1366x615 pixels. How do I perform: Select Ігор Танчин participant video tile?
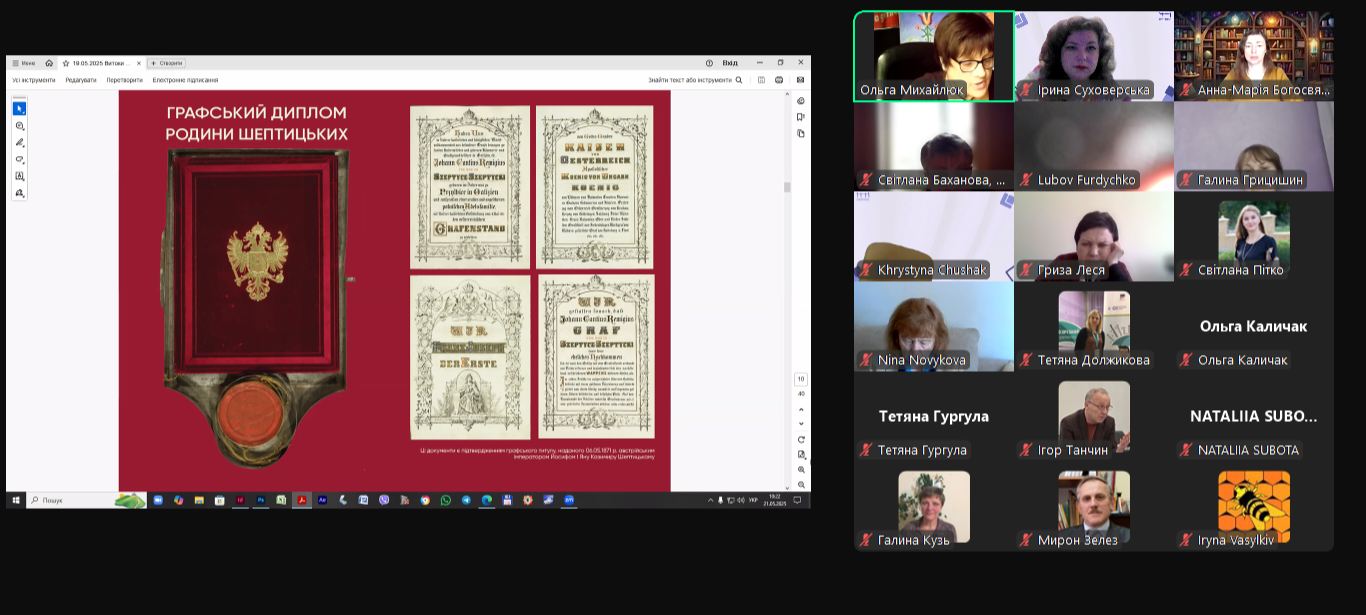[1093, 416]
